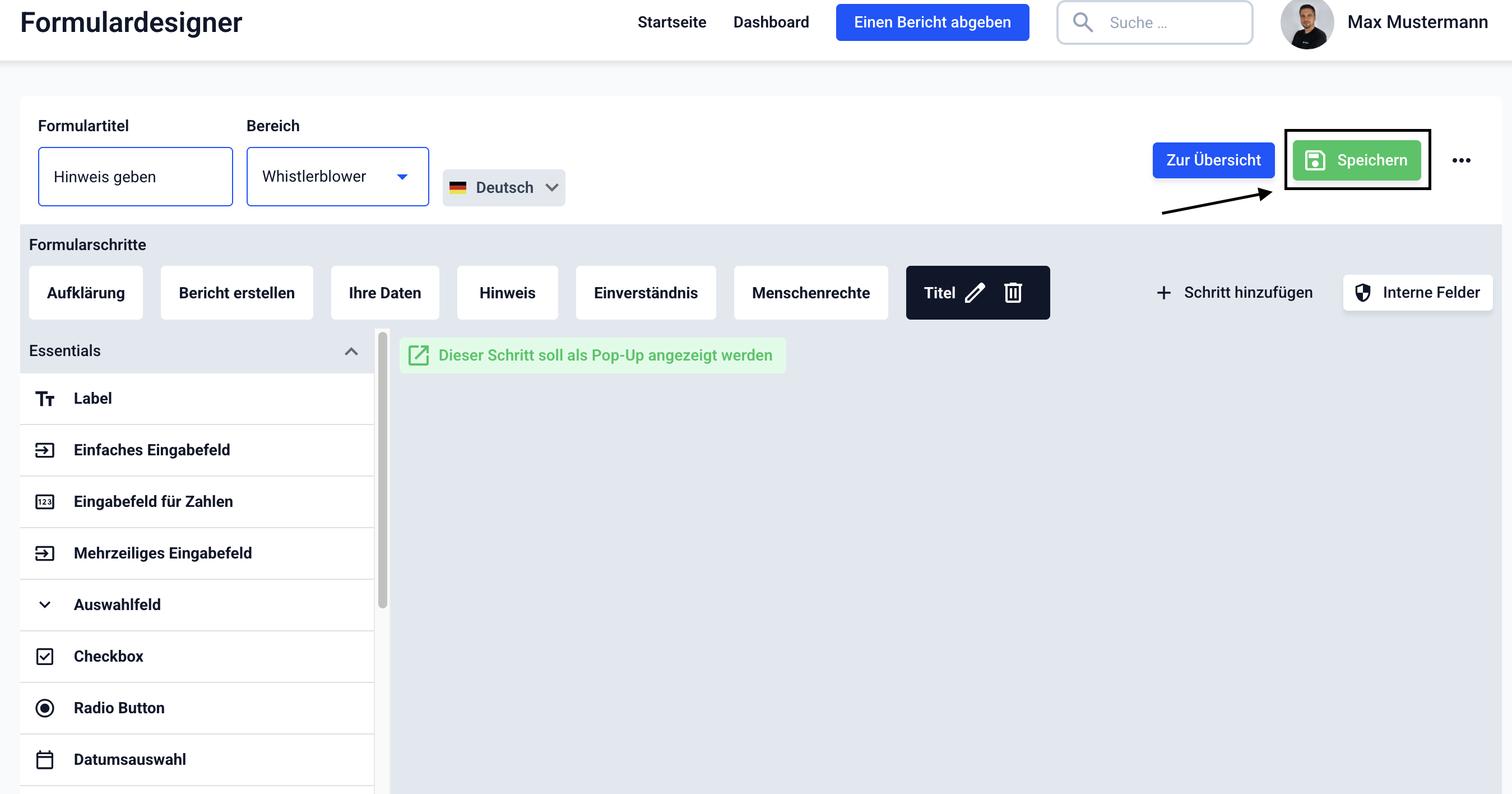Click the trash delete icon on Titel step
1512x794 pixels.
[1013, 293]
